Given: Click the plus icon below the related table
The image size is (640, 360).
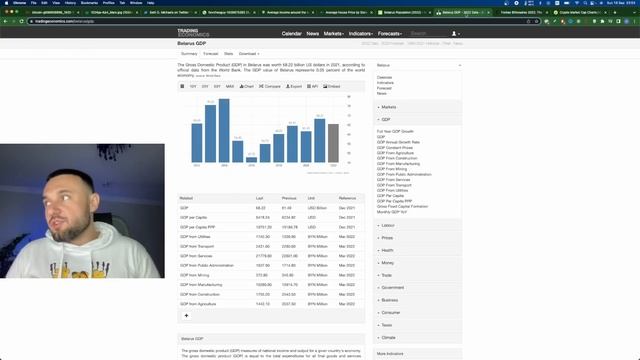Looking at the screenshot, I should [187, 316].
